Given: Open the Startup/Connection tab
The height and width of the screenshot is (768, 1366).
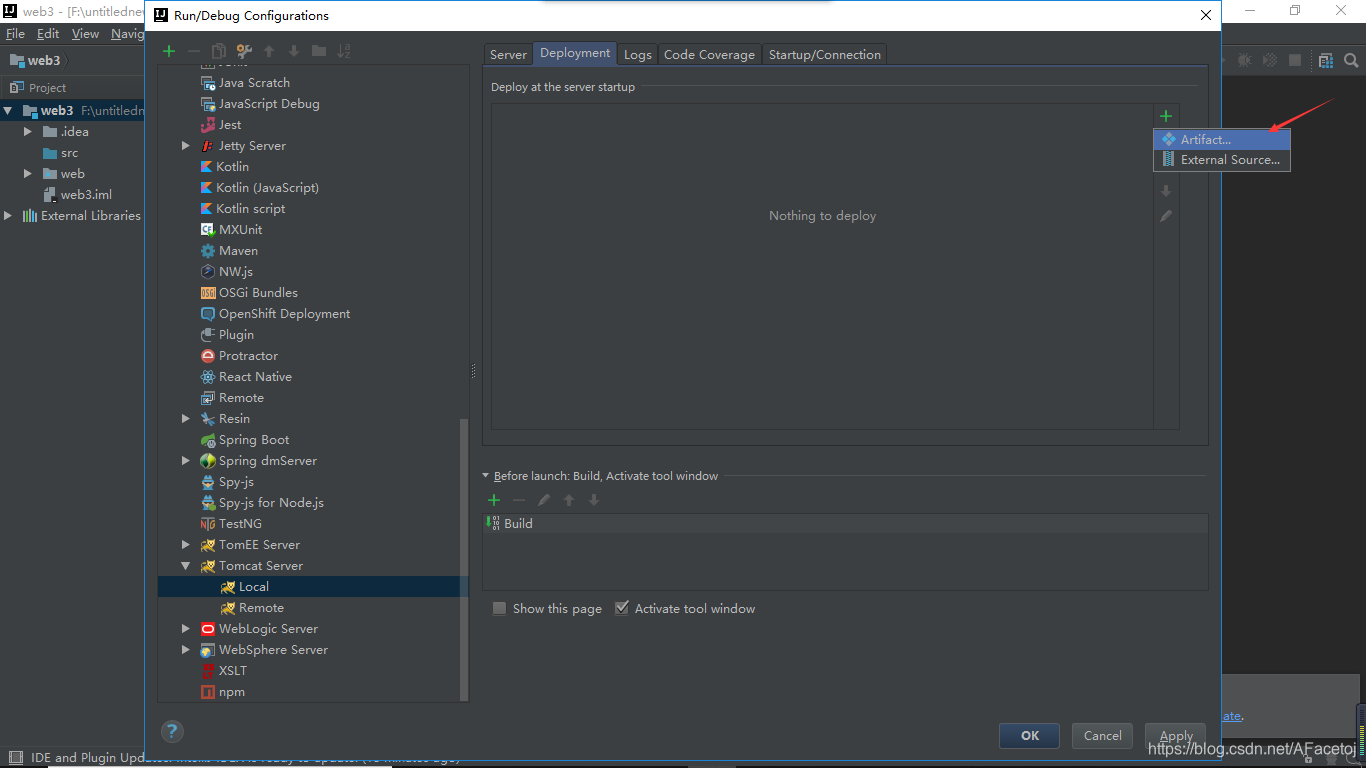Looking at the screenshot, I should point(825,55).
